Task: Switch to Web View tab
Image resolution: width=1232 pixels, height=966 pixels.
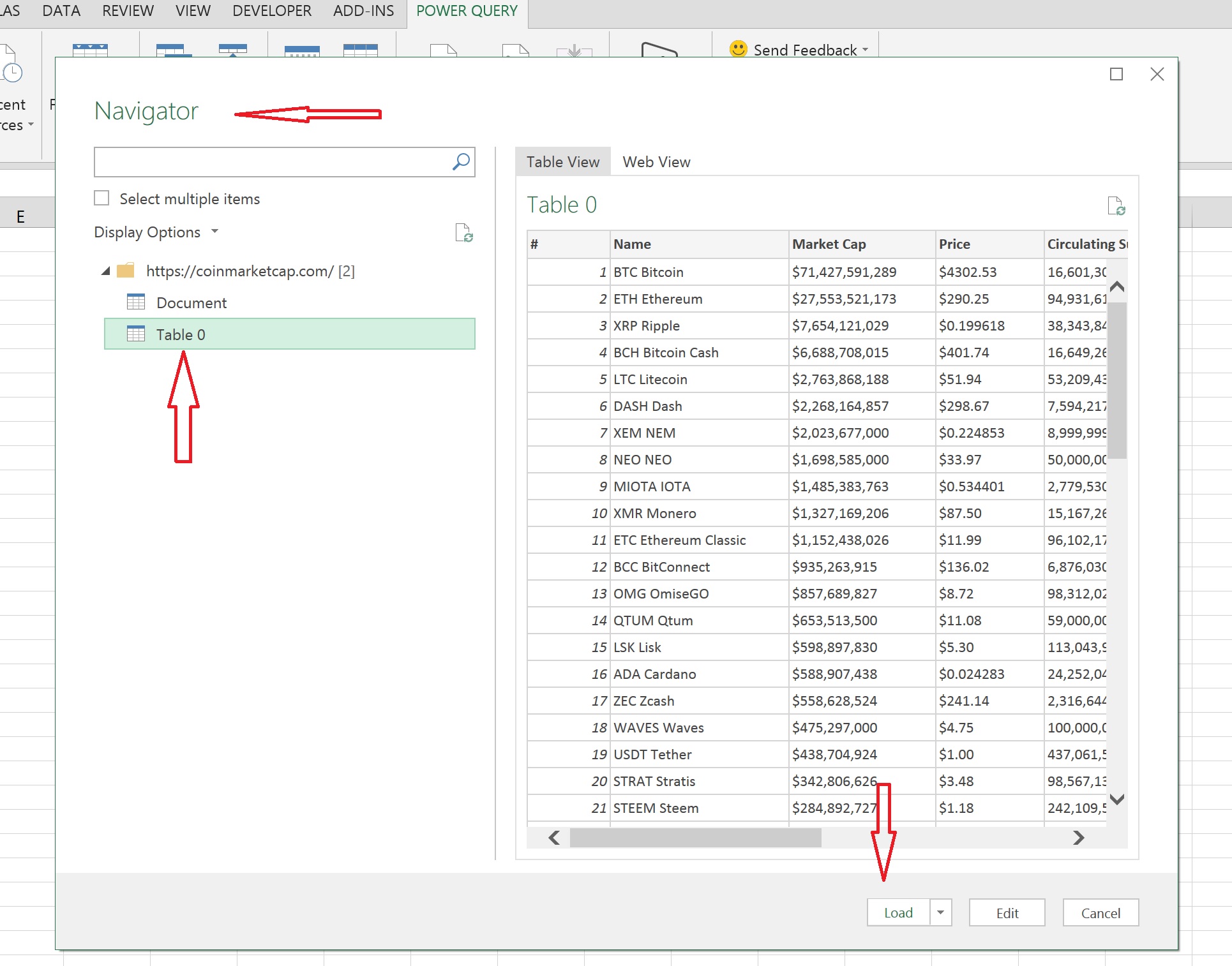Action: pyautogui.click(x=656, y=162)
